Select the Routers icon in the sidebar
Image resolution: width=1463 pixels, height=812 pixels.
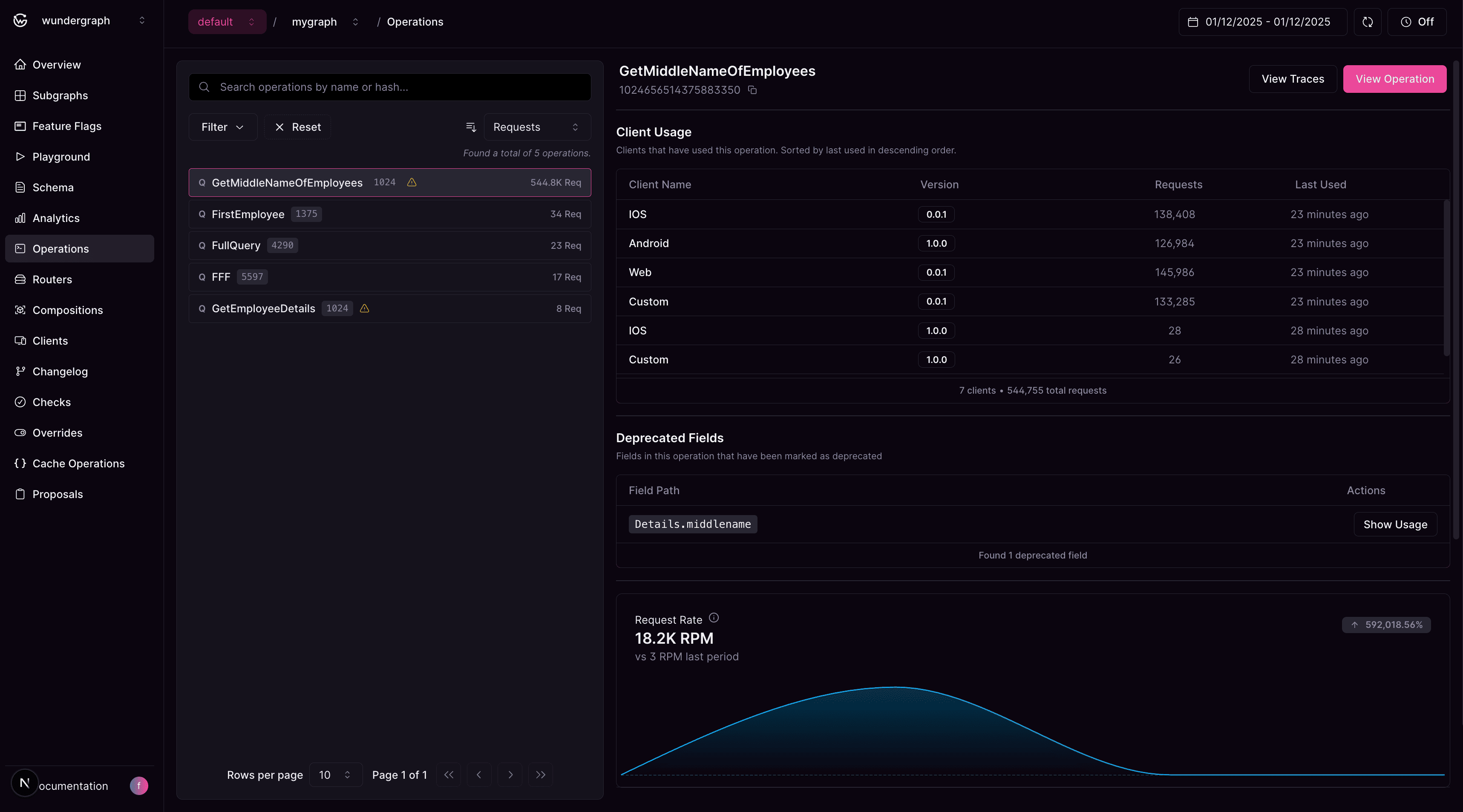(20, 279)
